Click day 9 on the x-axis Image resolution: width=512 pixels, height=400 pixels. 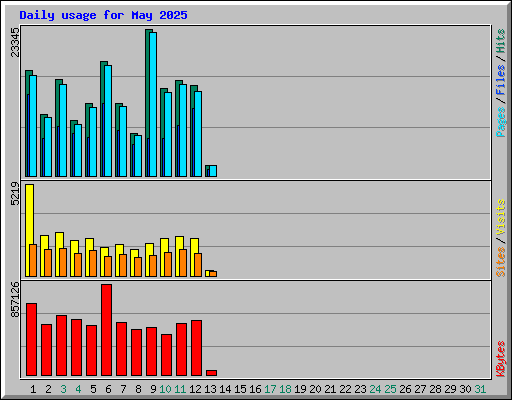pos(153,389)
